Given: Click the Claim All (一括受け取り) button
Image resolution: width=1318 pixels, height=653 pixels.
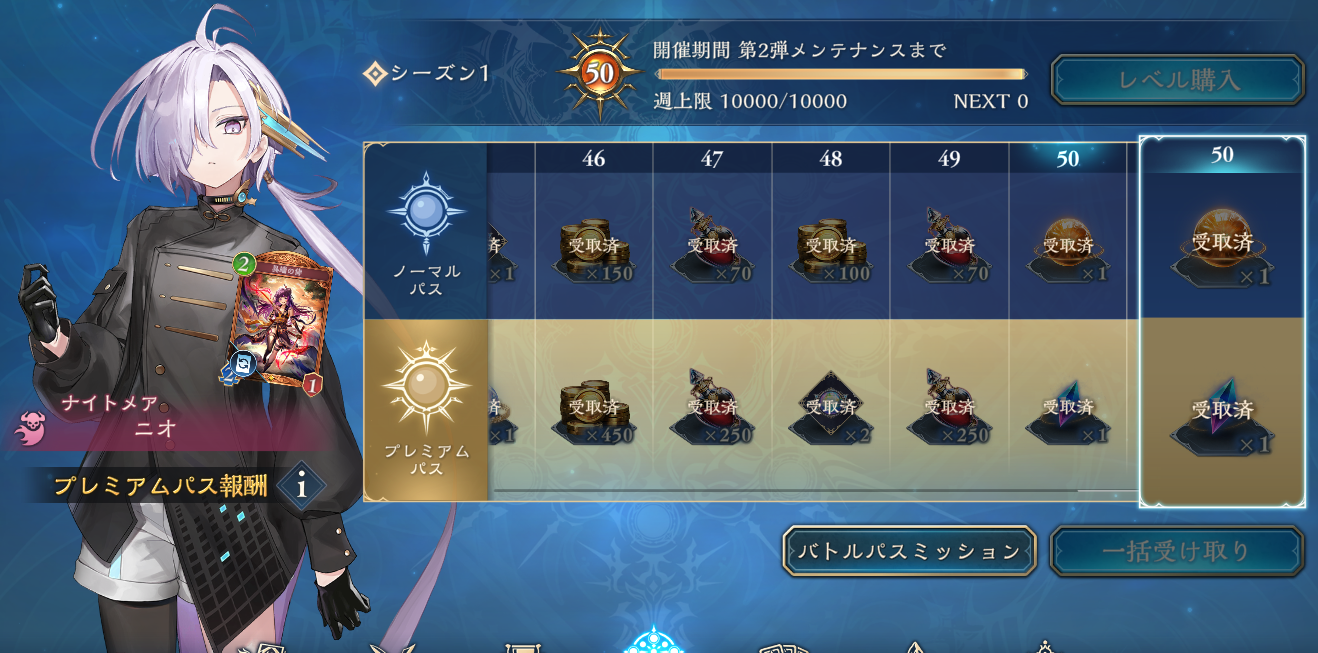Looking at the screenshot, I should 1177,551.
